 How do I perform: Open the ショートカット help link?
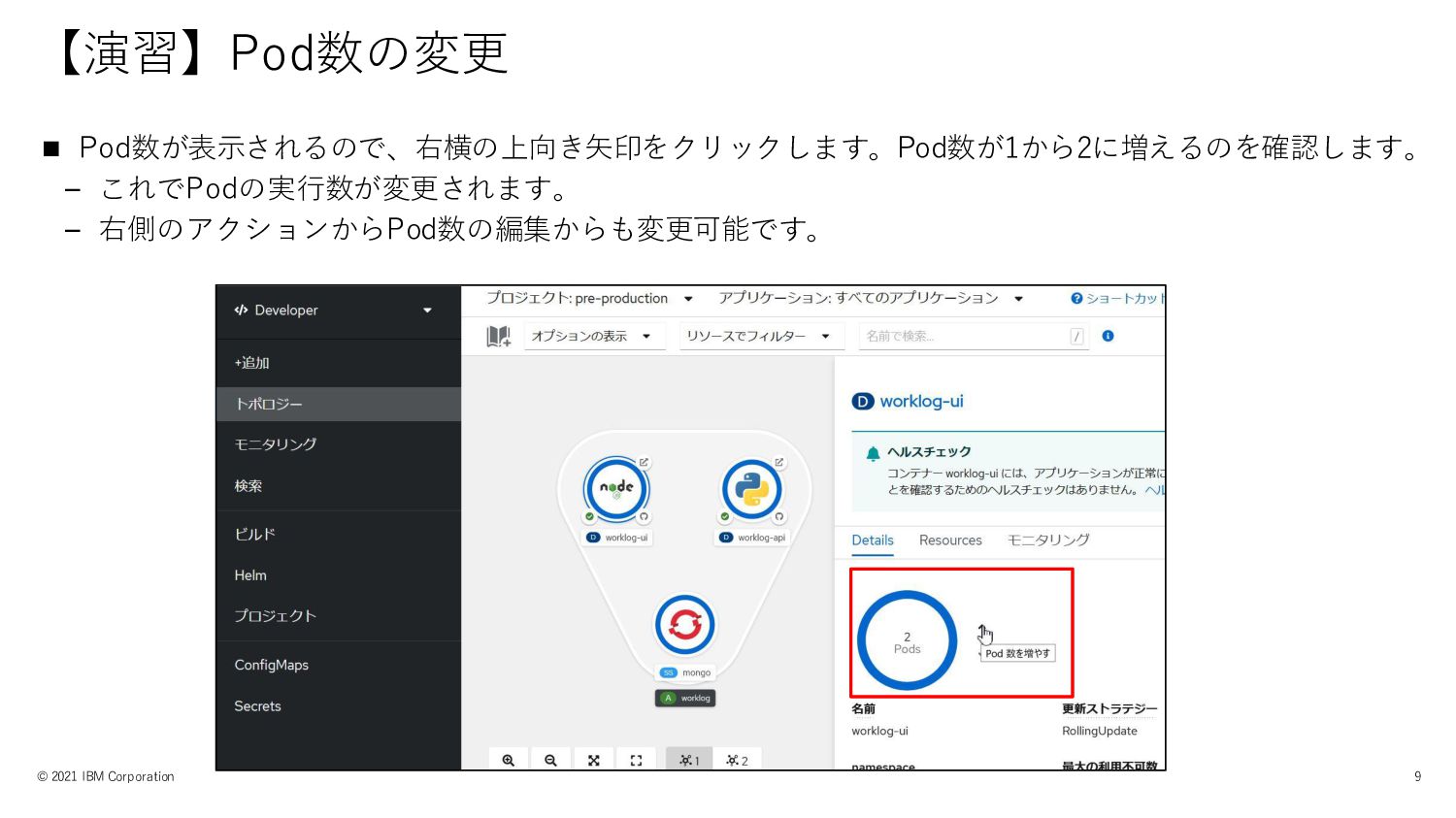[x=1117, y=298]
